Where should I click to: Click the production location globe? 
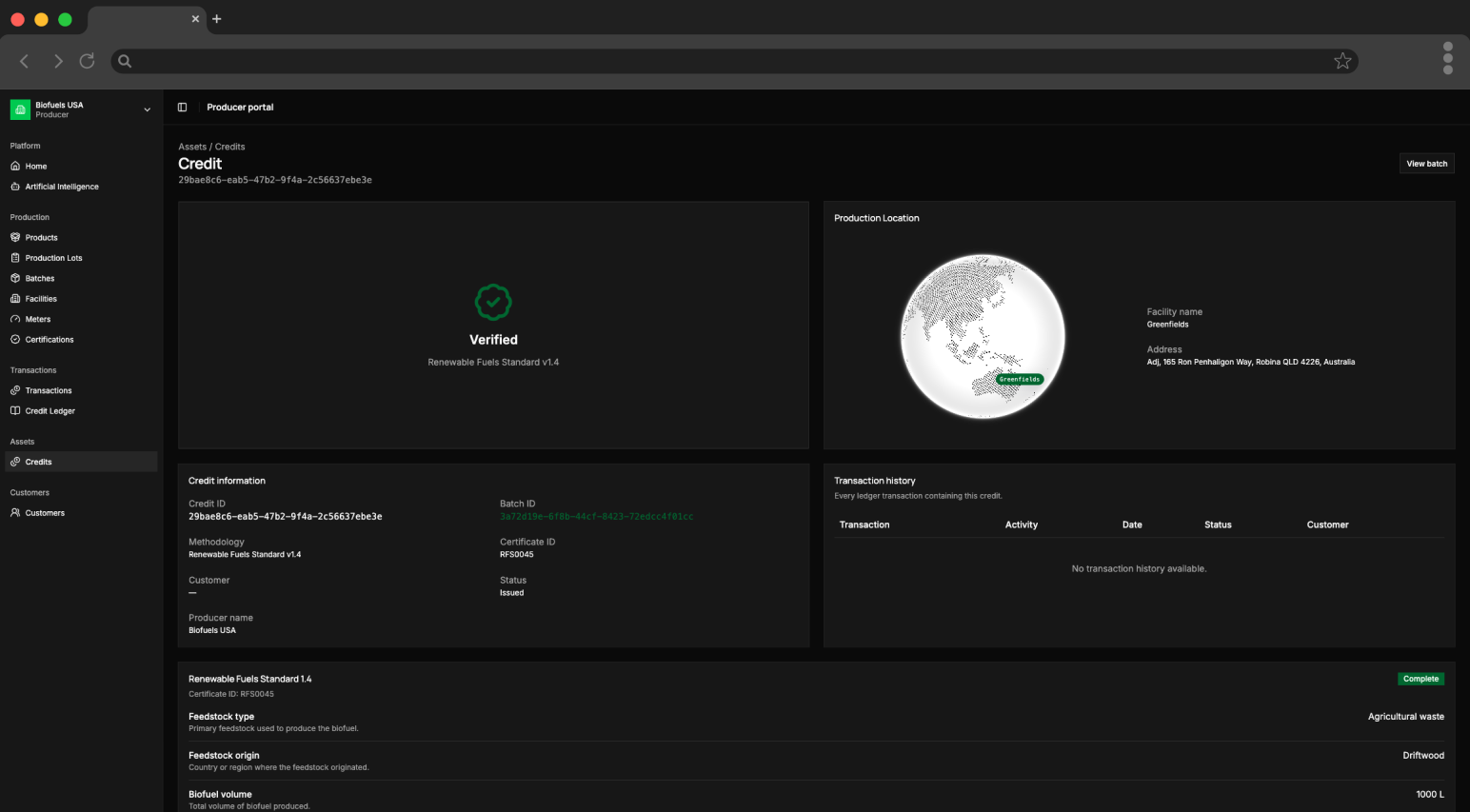click(x=983, y=336)
